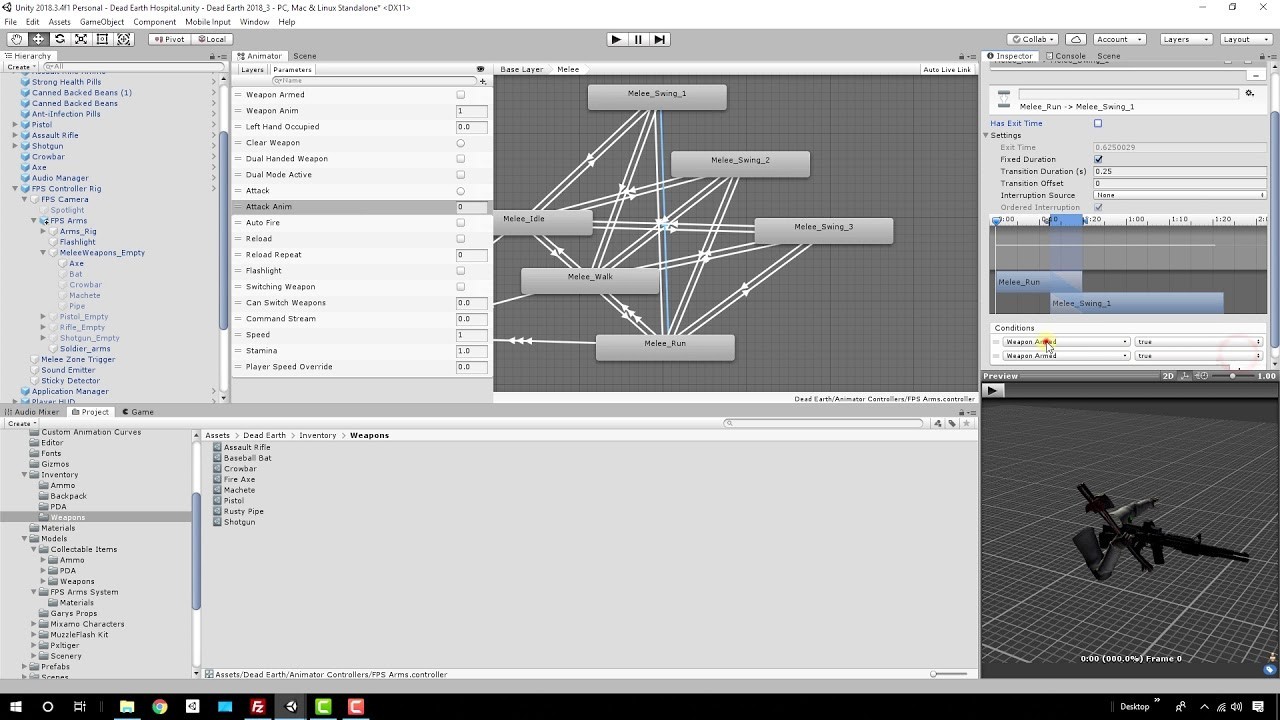Open the Interruption Source dropdown
Image resolution: width=1280 pixels, height=720 pixels.
pos(1179,195)
